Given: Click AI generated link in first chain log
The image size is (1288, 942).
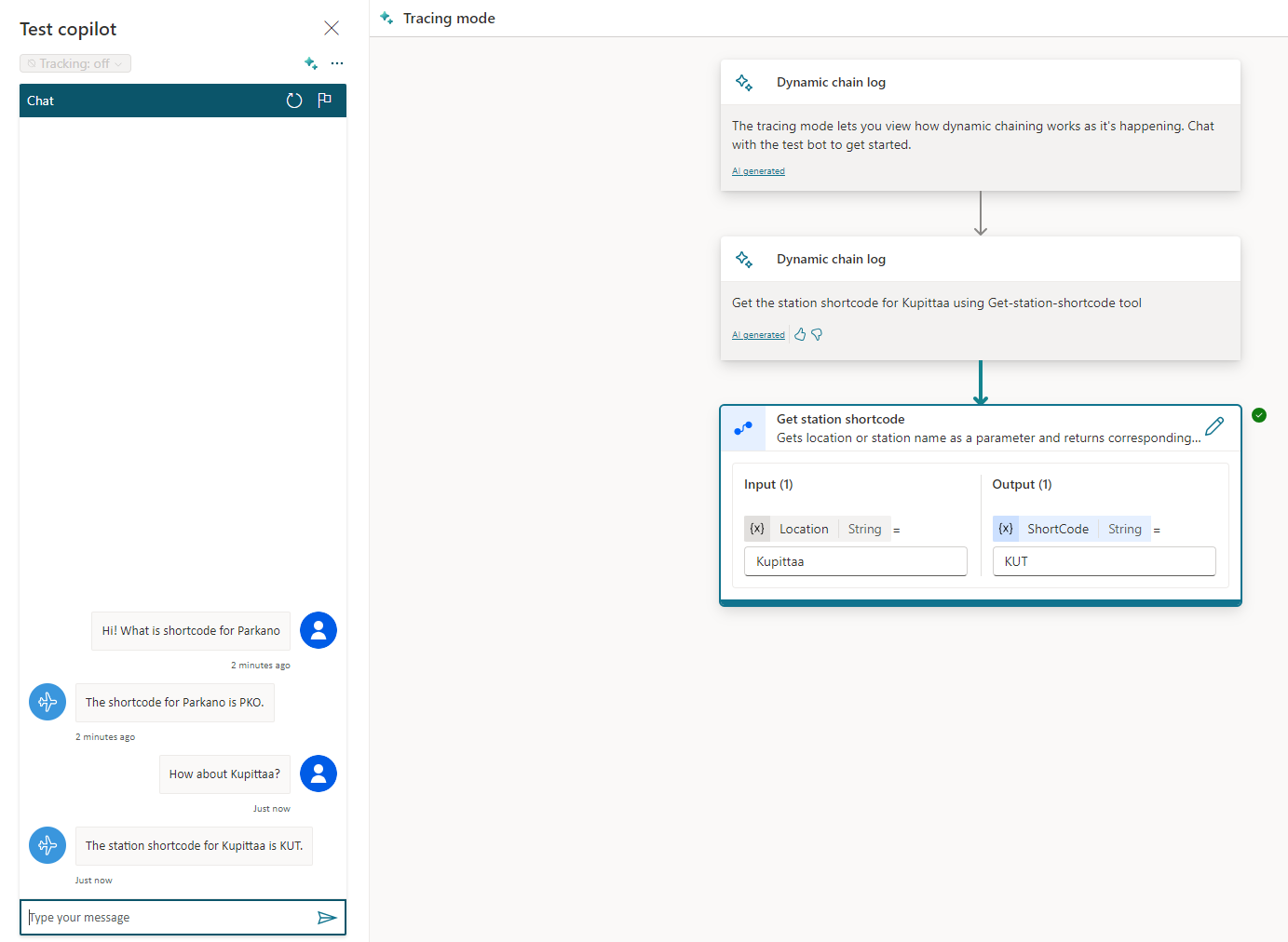Looking at the screenshot, I should (758, 171).
